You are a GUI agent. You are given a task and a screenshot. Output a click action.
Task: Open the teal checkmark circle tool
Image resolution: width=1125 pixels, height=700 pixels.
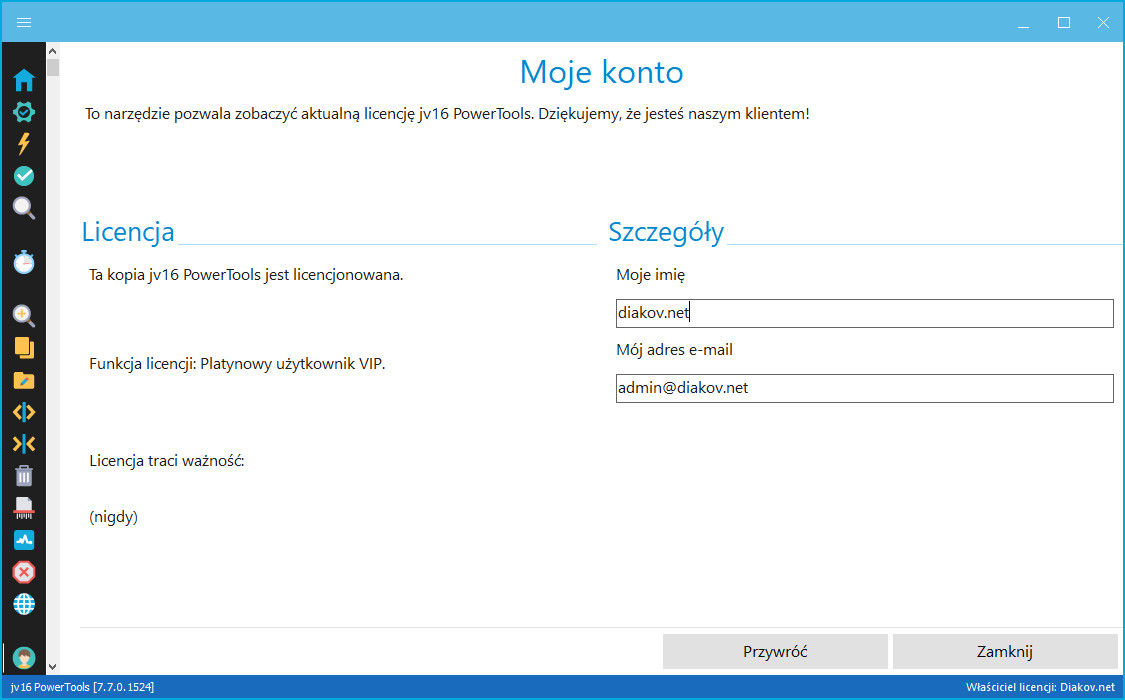point(24,176)
